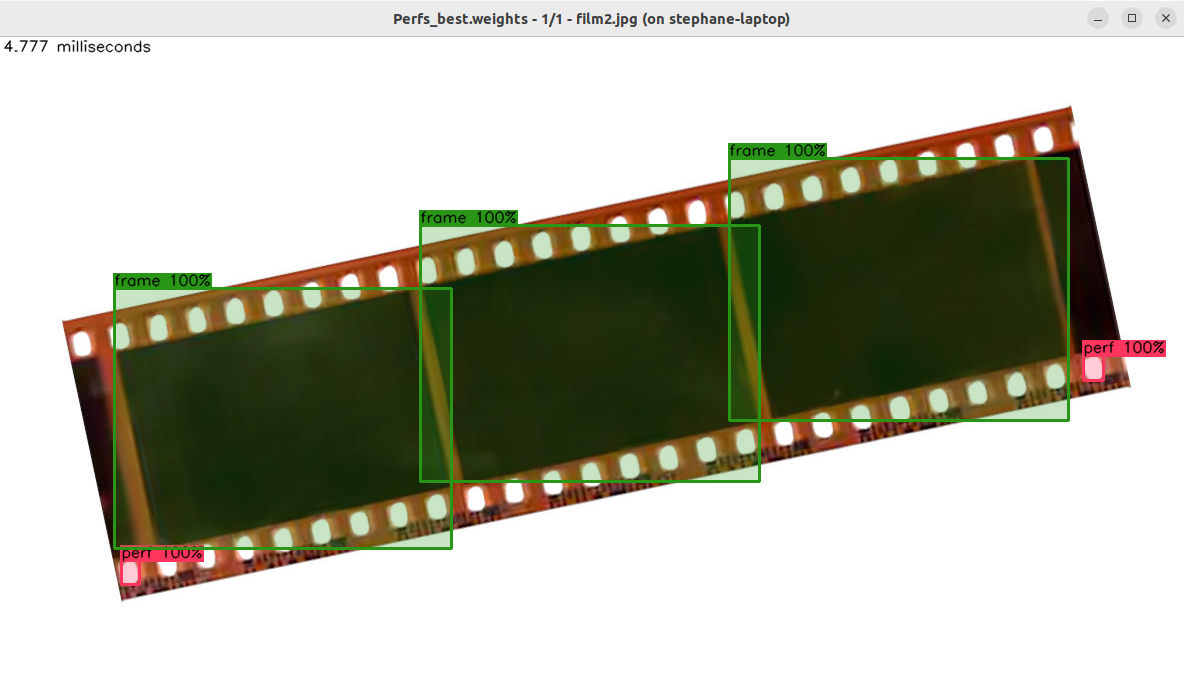Maximize the film2.jpg viewer window
The width and height of the screenshot is (1184, 677).
click(x=1132, y=18)
